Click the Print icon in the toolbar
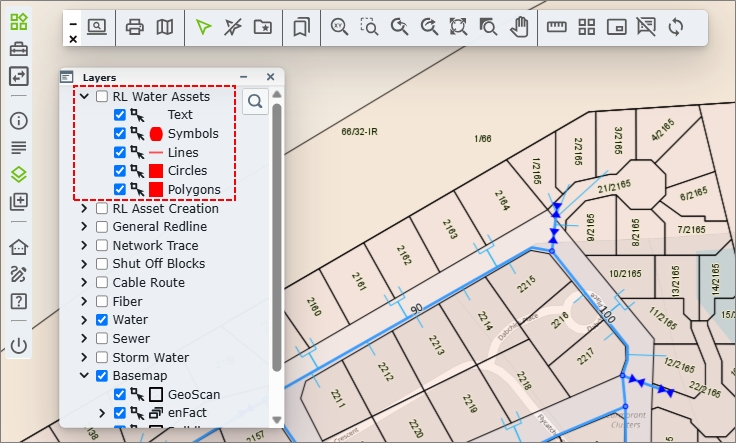736x443 pixels. tap(134, 27)
